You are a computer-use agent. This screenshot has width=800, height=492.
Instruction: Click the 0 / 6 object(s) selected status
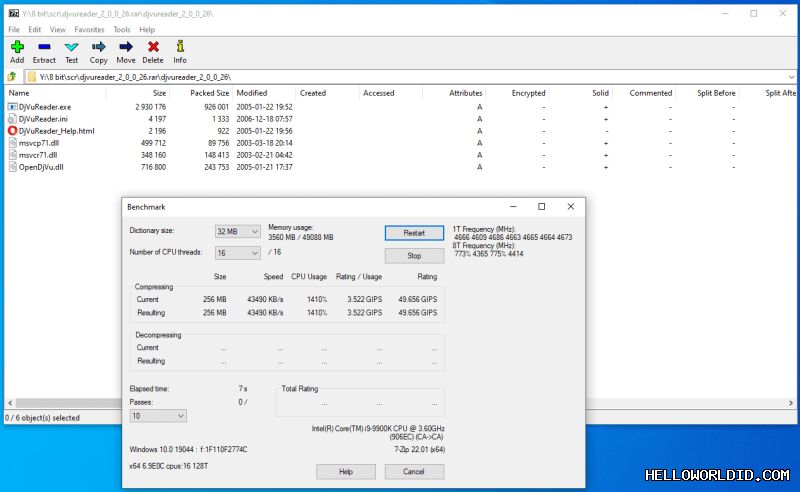click(42, 418)
